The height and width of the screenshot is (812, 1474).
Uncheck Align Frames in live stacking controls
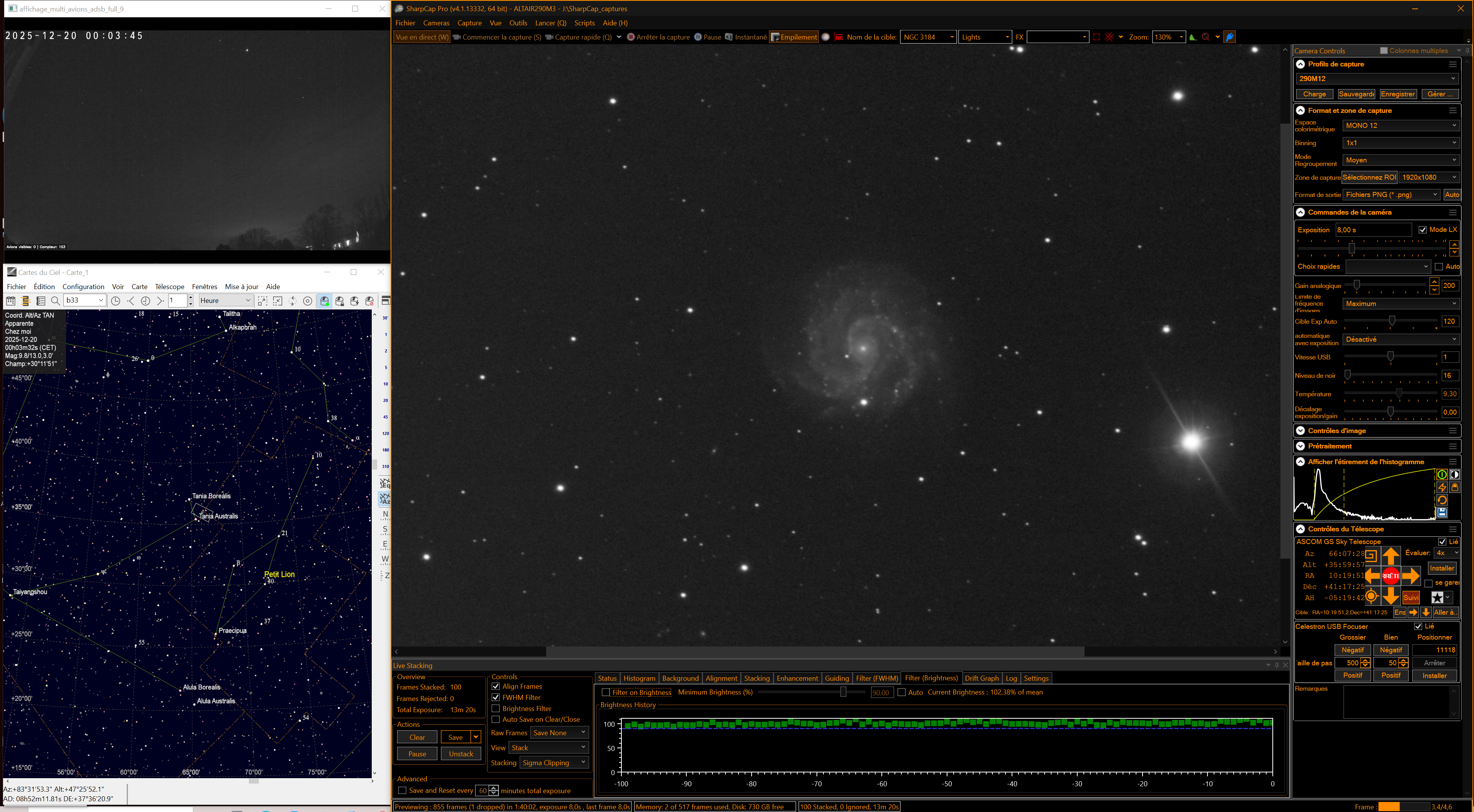(495, 686)
